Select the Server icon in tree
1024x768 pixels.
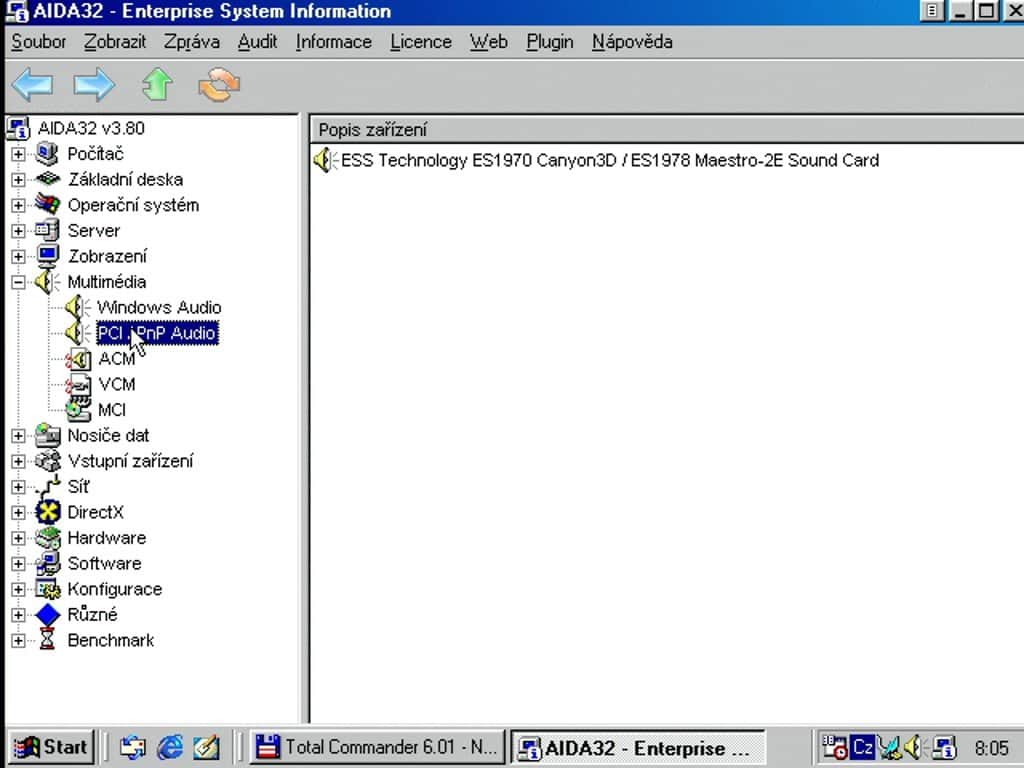click(x=47, y=230)
